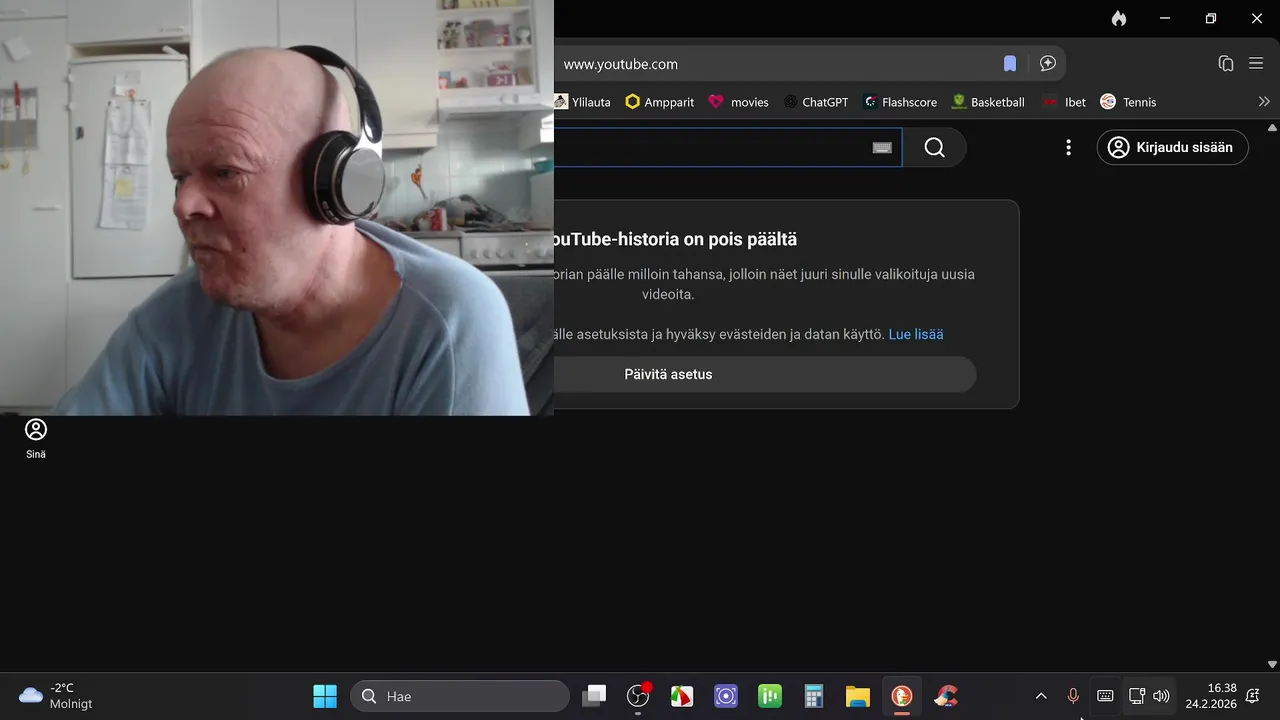Open the Windows Start menu
Screen dimensions: 1280x720
325,696
